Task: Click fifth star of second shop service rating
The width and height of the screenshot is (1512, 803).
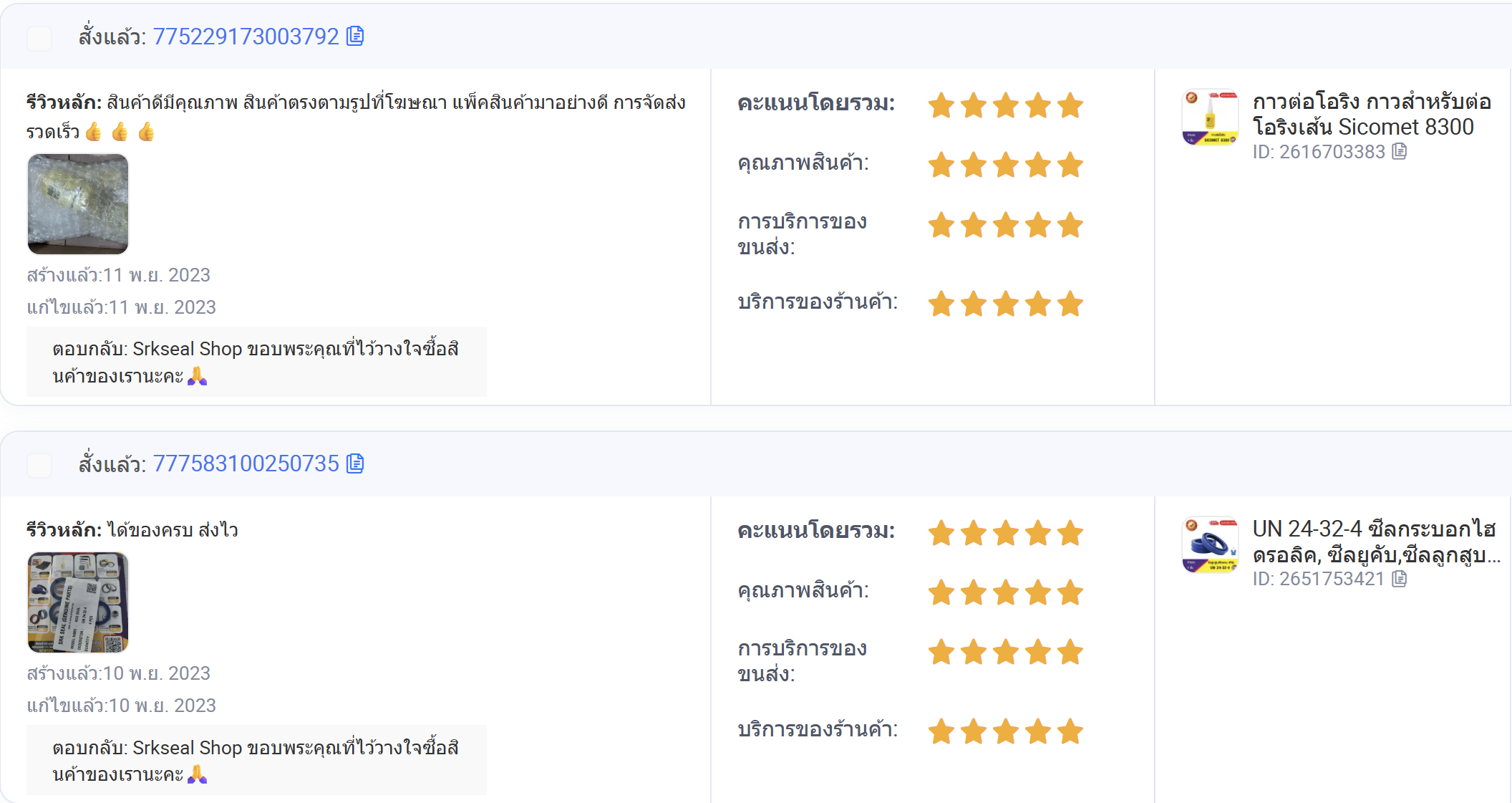Action: pyautogui.click(x=1070, y=731)
